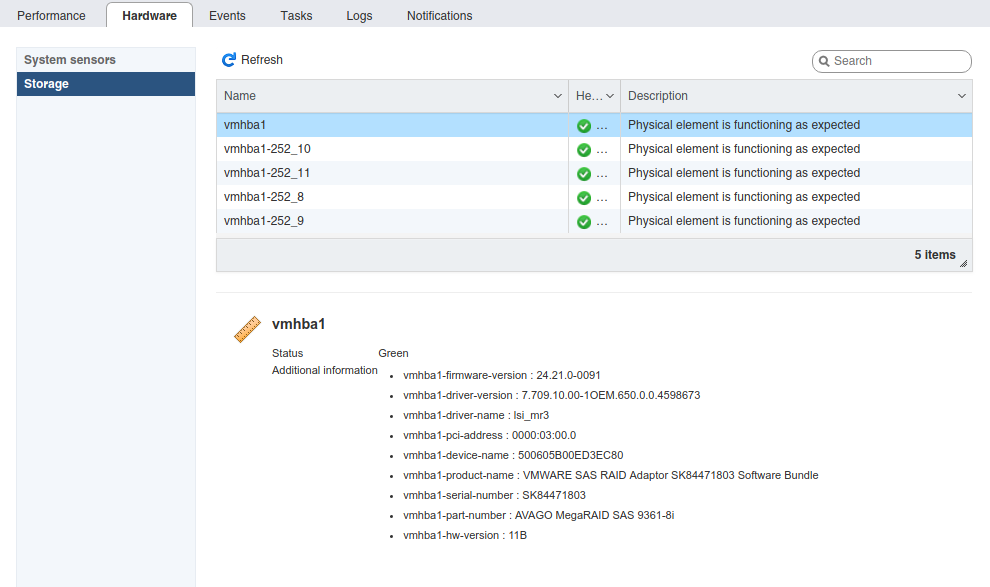Click the table resize grip icon

(x=963, y=263)
